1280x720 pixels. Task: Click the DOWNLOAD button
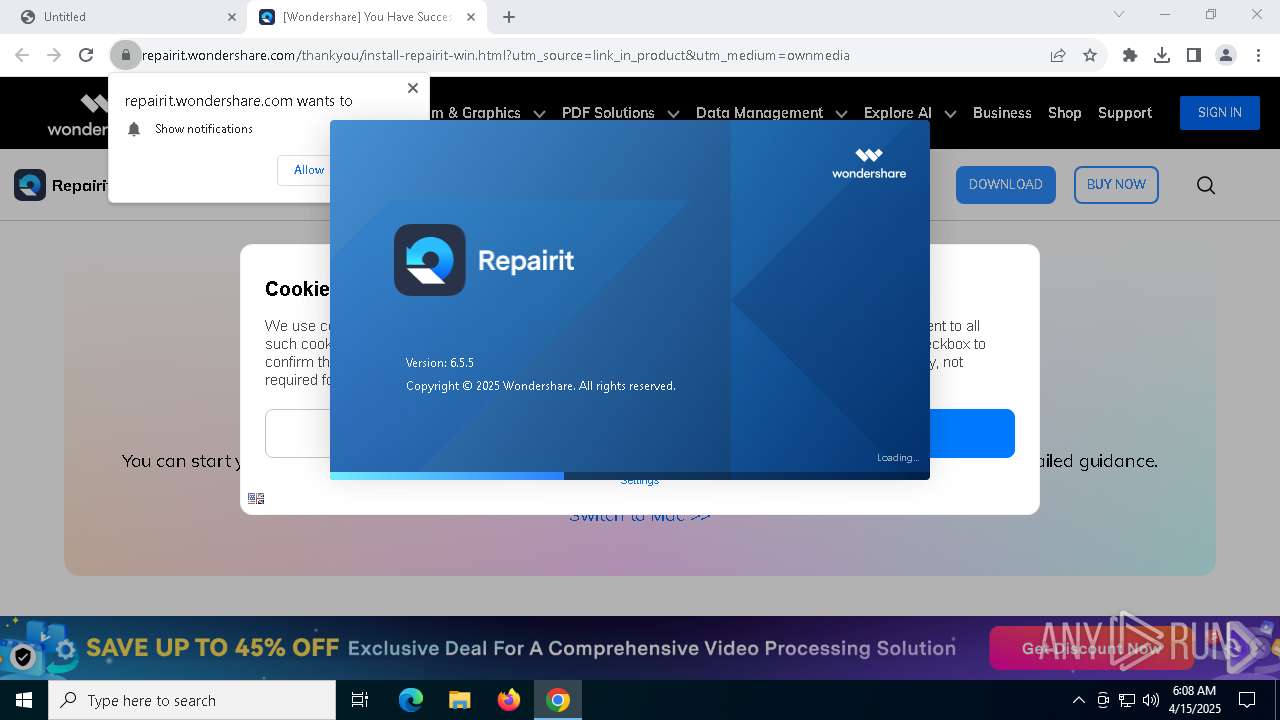(1005, 185)
